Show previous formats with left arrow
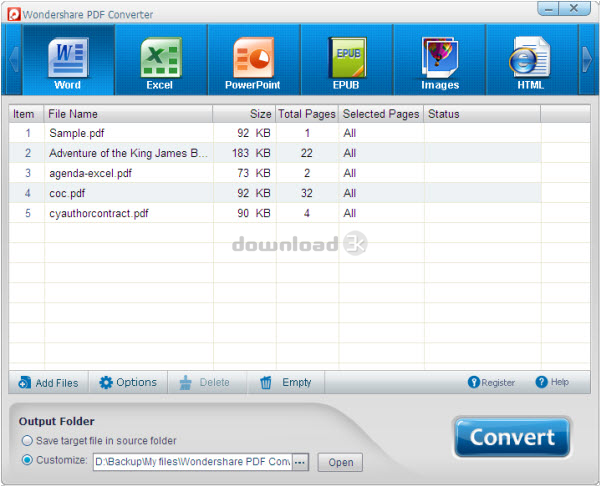Viewport: 600px width, 486px height. (x=14, y=60)
